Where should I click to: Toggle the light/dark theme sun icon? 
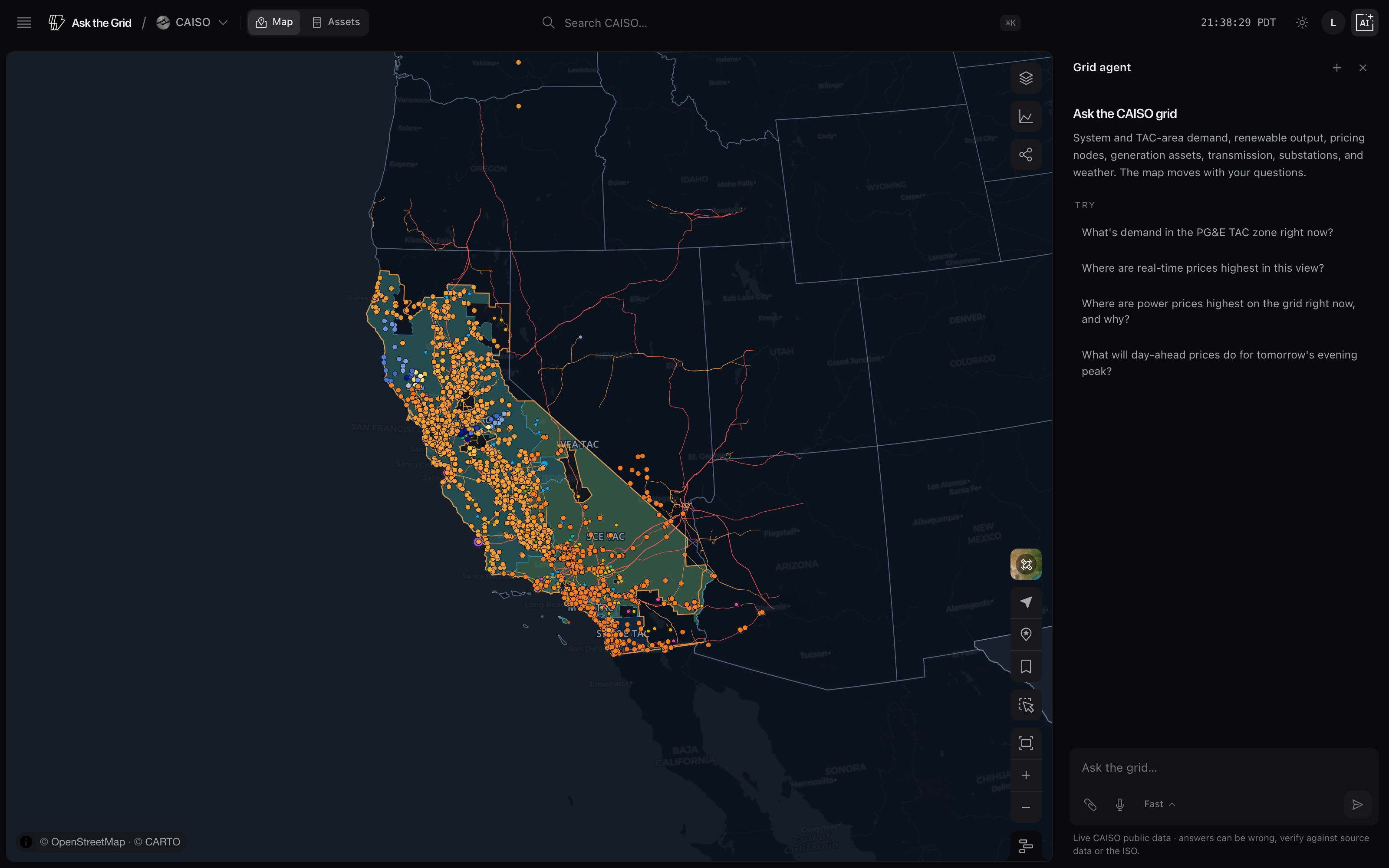1302,23
